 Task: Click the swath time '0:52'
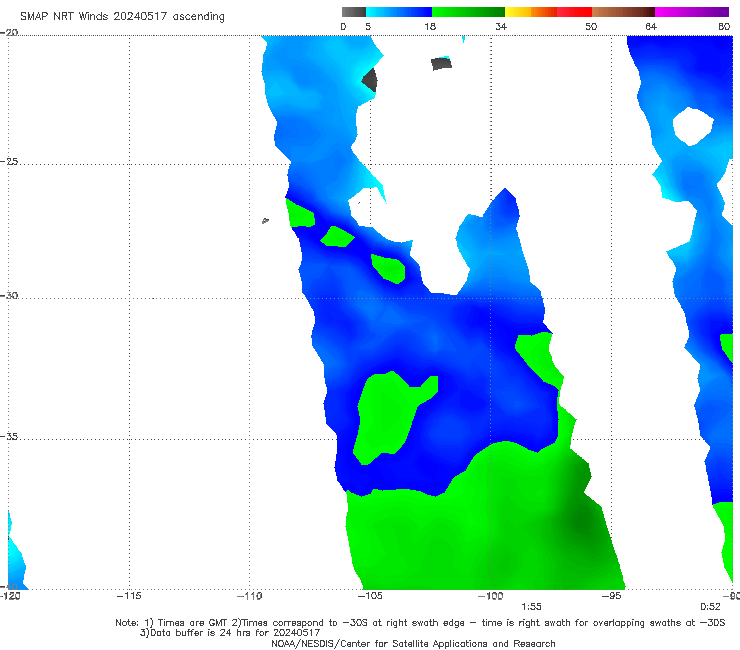click(710, 607)
